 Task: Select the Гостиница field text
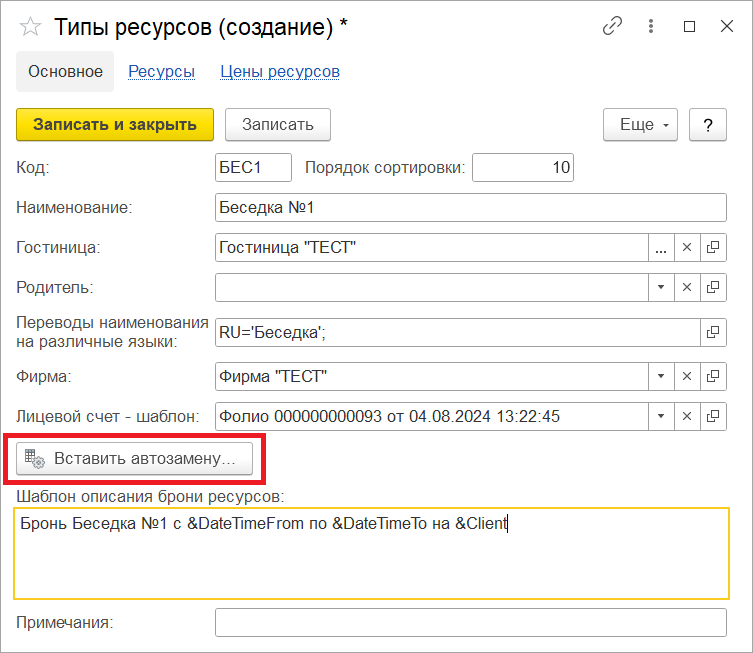pyautogui.click(x=431, y=248)
